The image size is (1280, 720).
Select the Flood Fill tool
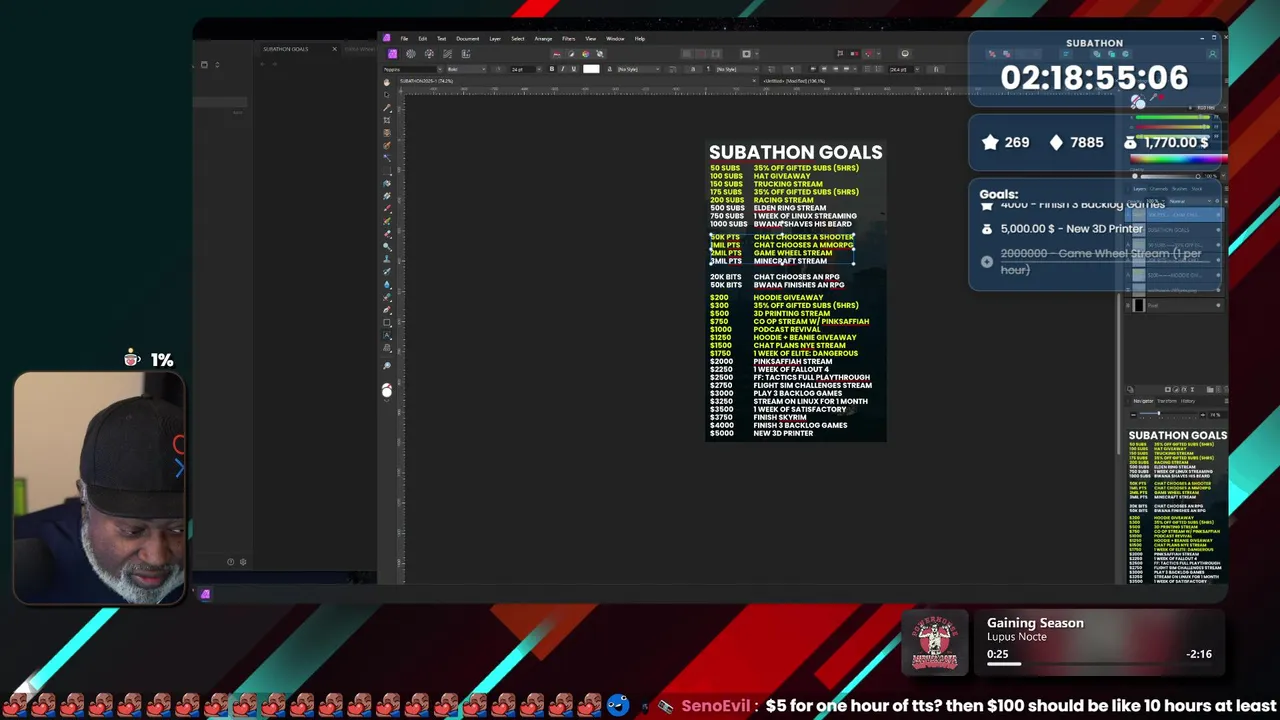[x=387, y=183]
